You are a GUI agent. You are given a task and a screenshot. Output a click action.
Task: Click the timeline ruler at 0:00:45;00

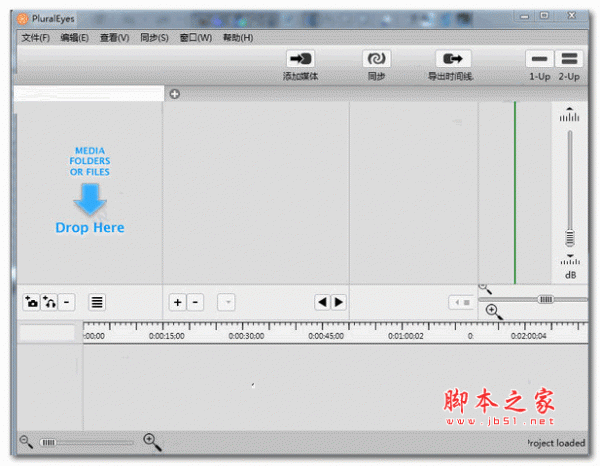tap(326, 336)
